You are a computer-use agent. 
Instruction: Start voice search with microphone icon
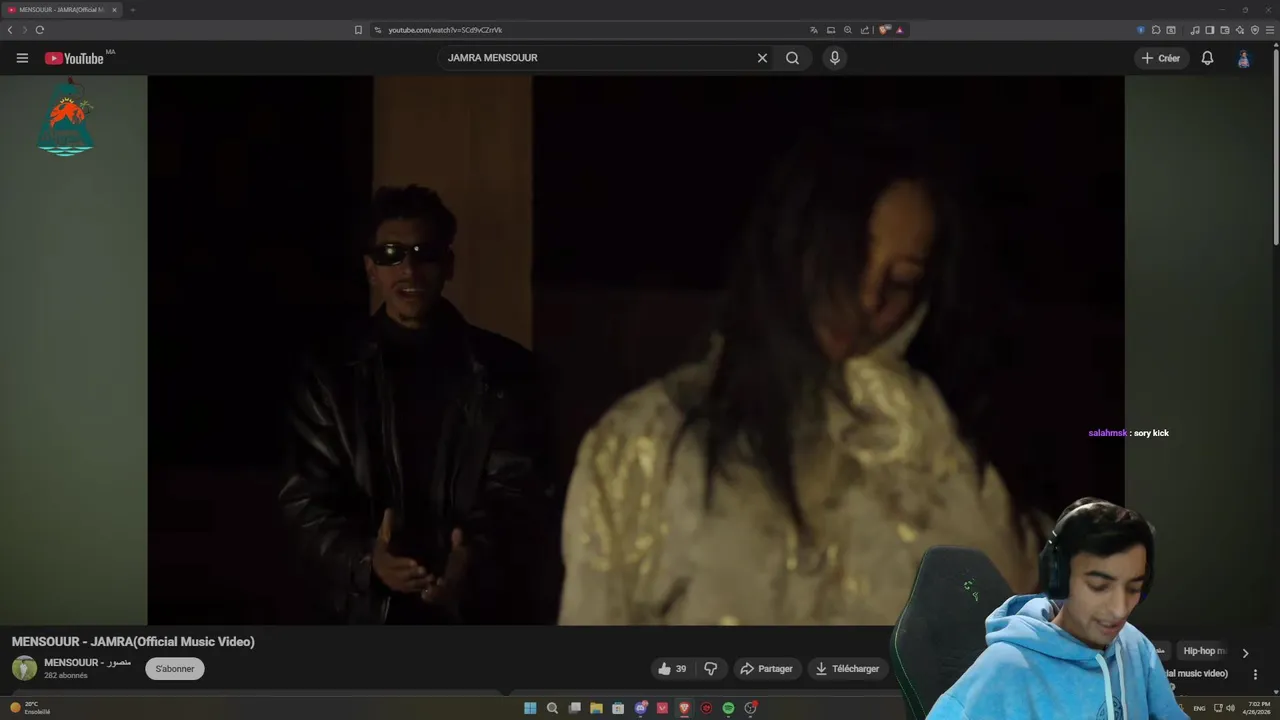click(x=835, y=58)
